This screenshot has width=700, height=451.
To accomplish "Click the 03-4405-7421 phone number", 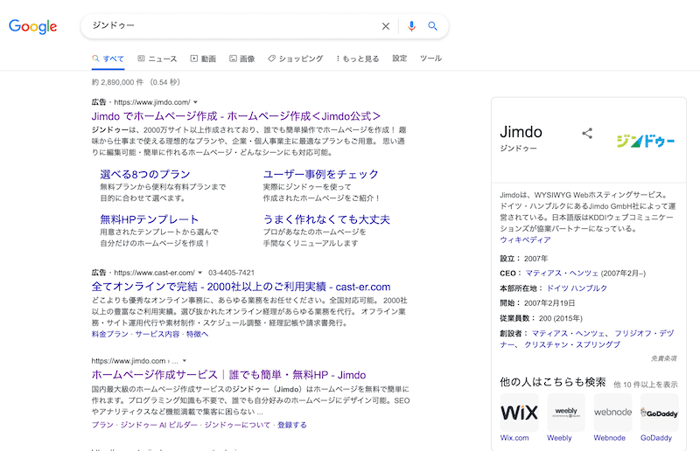I will point(231,272).
